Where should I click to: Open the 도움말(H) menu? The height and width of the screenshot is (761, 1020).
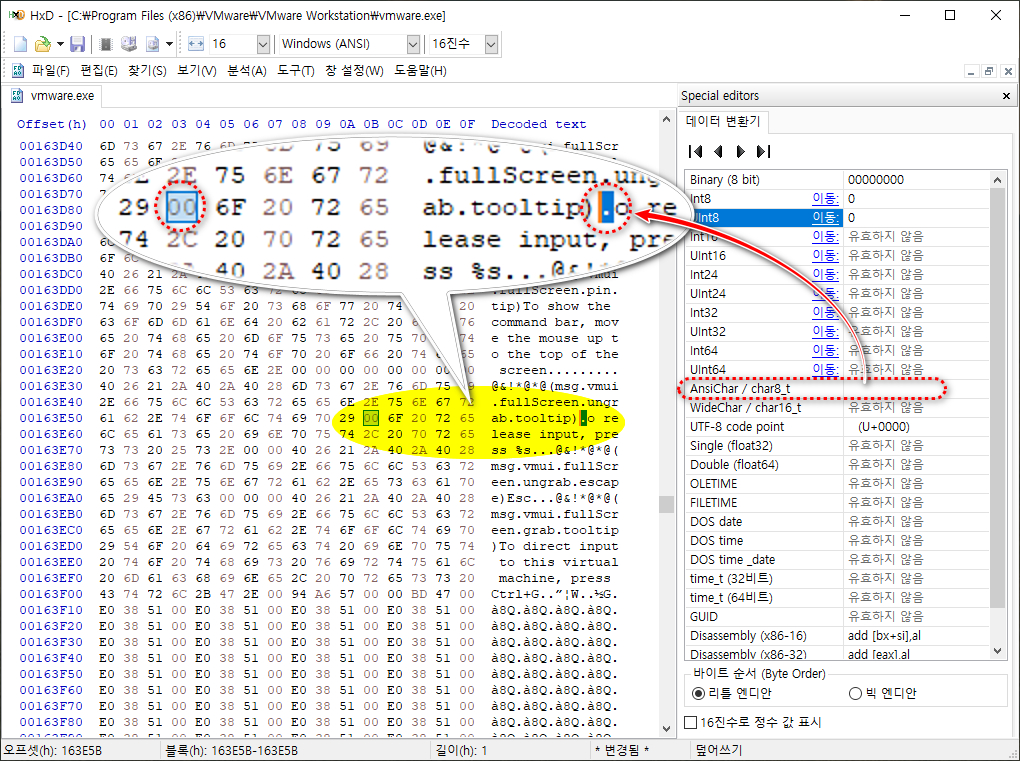420,70
